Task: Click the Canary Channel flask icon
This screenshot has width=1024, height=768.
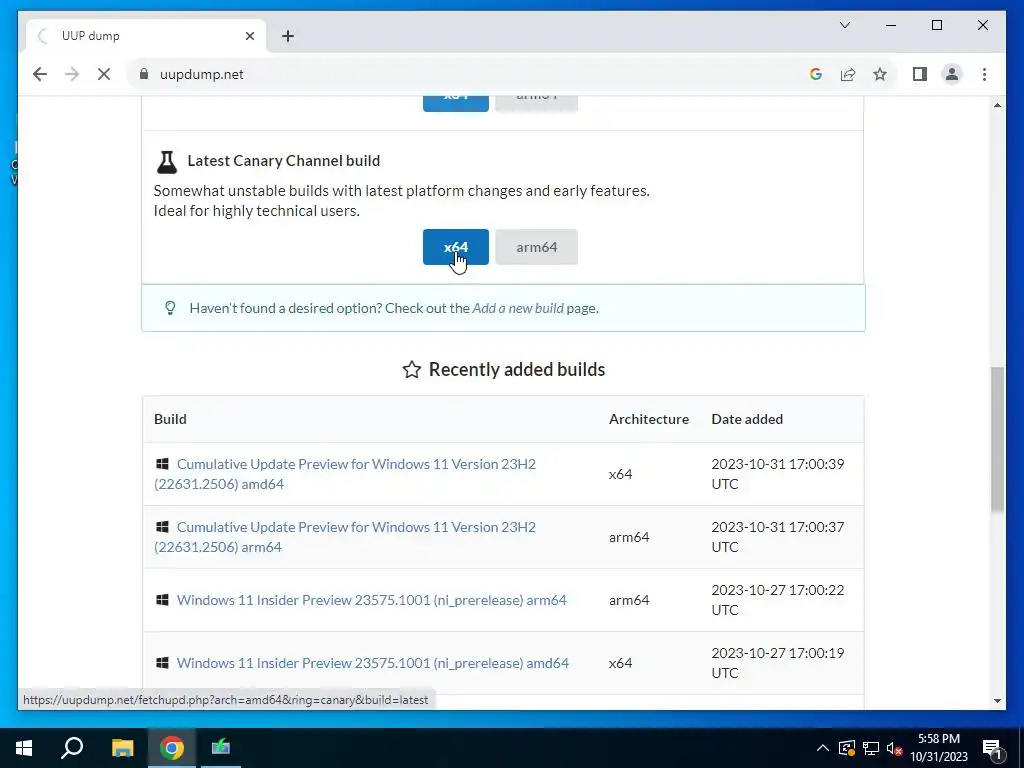Action: [x=167, y=161]
